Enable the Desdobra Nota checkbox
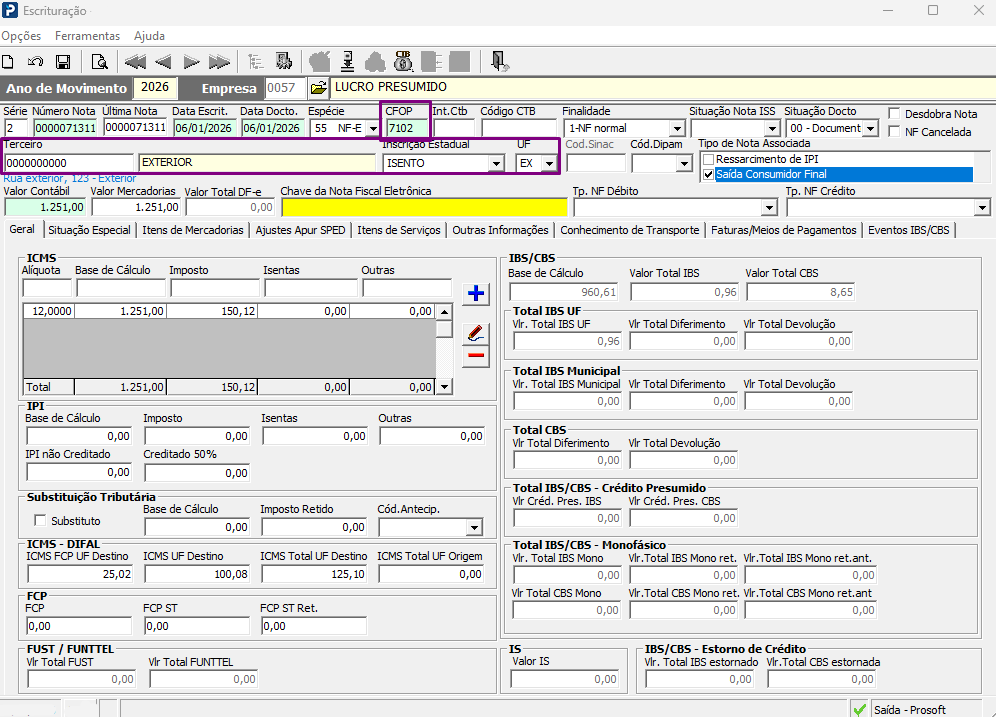The image size is (996, 717). 894,114
